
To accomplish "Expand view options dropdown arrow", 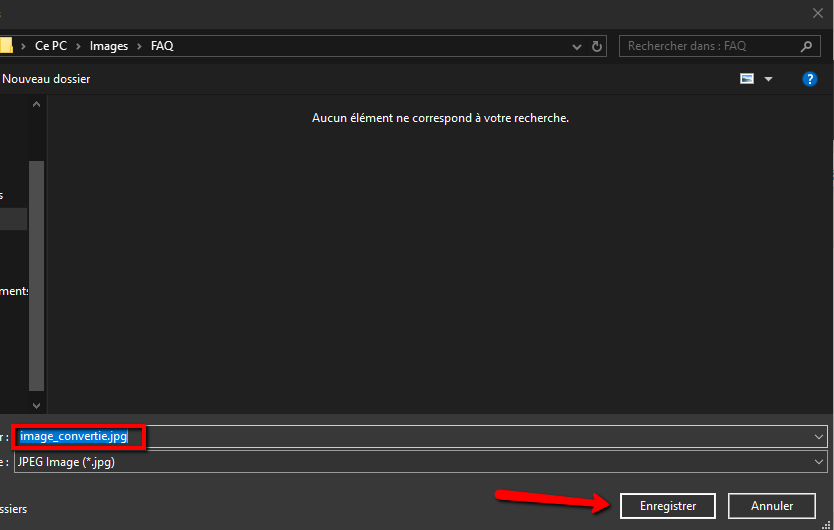I will coord(768,79).
